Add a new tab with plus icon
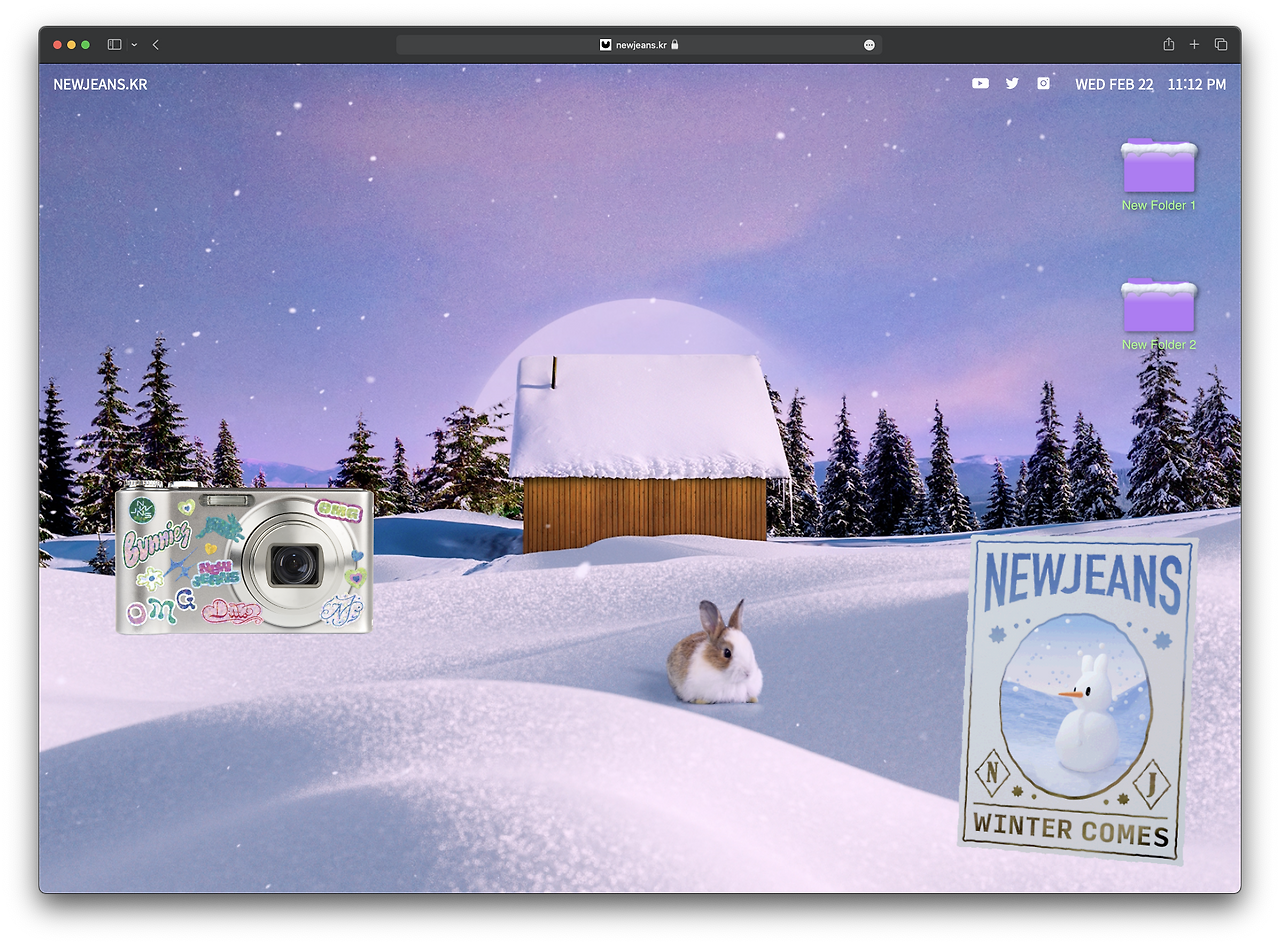Viewport: 1280px width, 945px height. 1194,45
